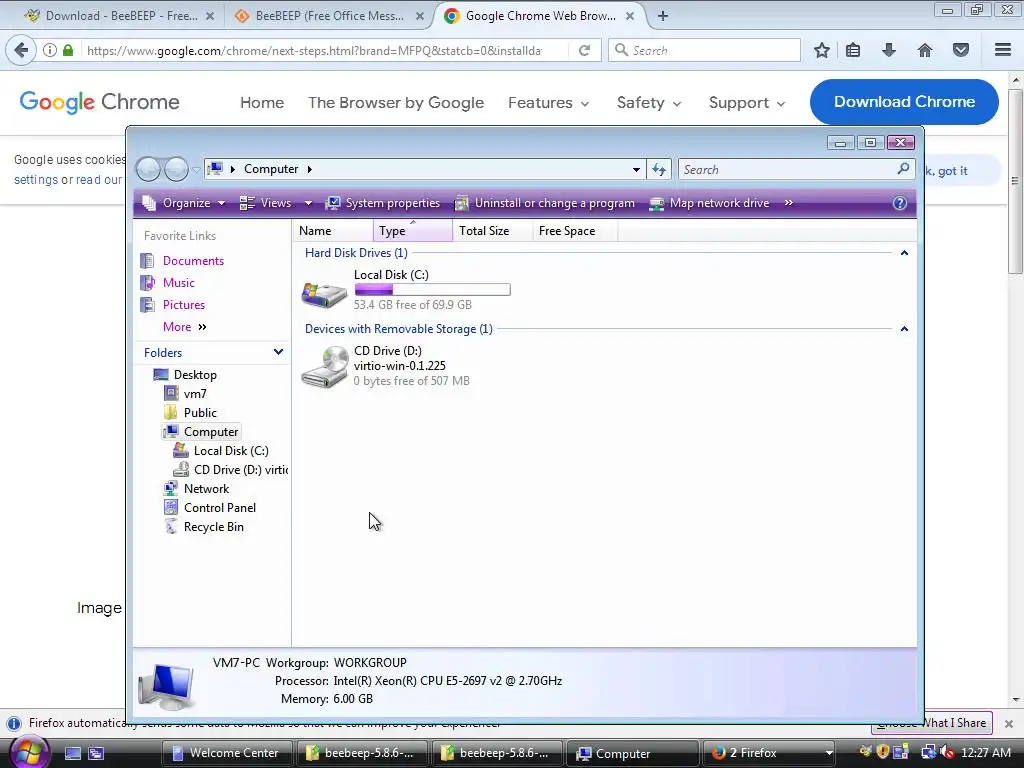Click the Firefox search box
Screen dimensions: 1024x768
pyautogui.click(x=704, y=50)
